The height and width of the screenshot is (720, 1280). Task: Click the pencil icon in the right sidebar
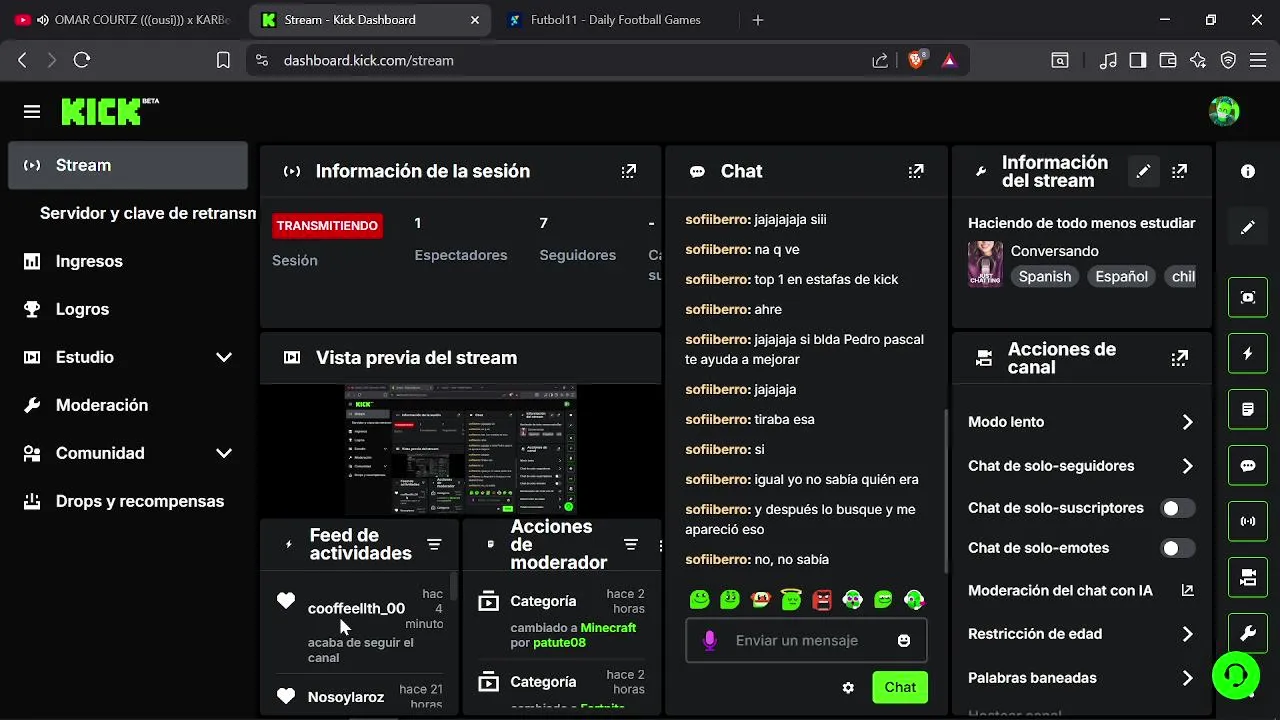(x=1248, y=228)
